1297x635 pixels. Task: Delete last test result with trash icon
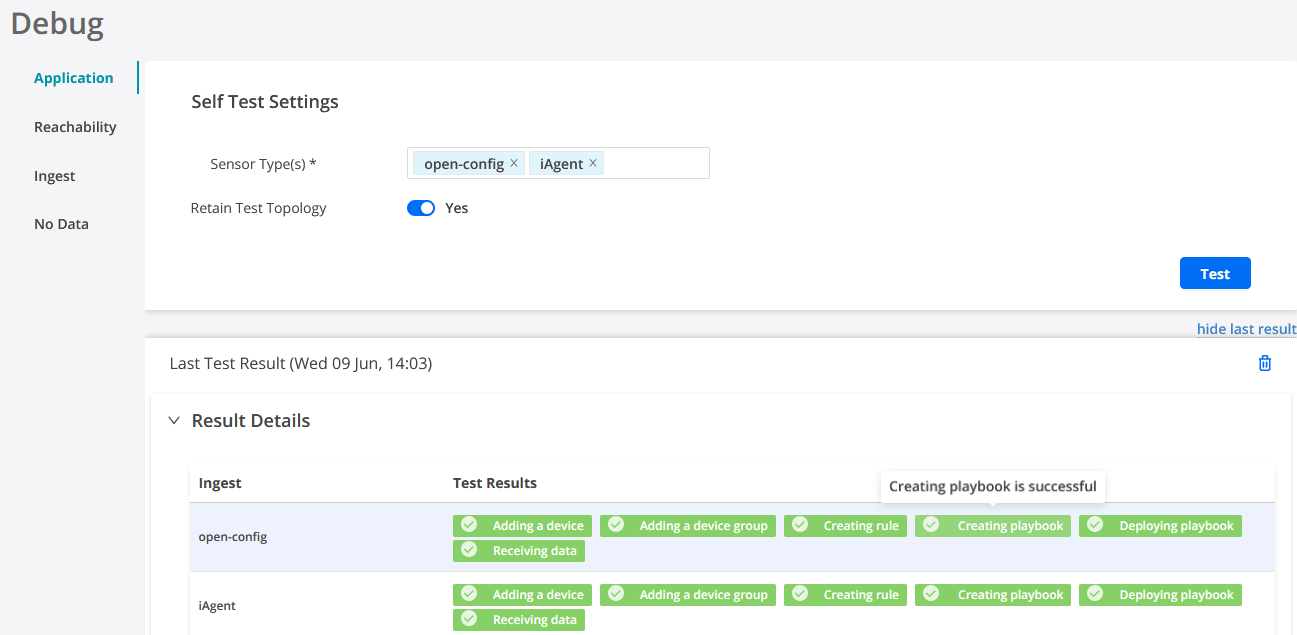pos(1264,363)
